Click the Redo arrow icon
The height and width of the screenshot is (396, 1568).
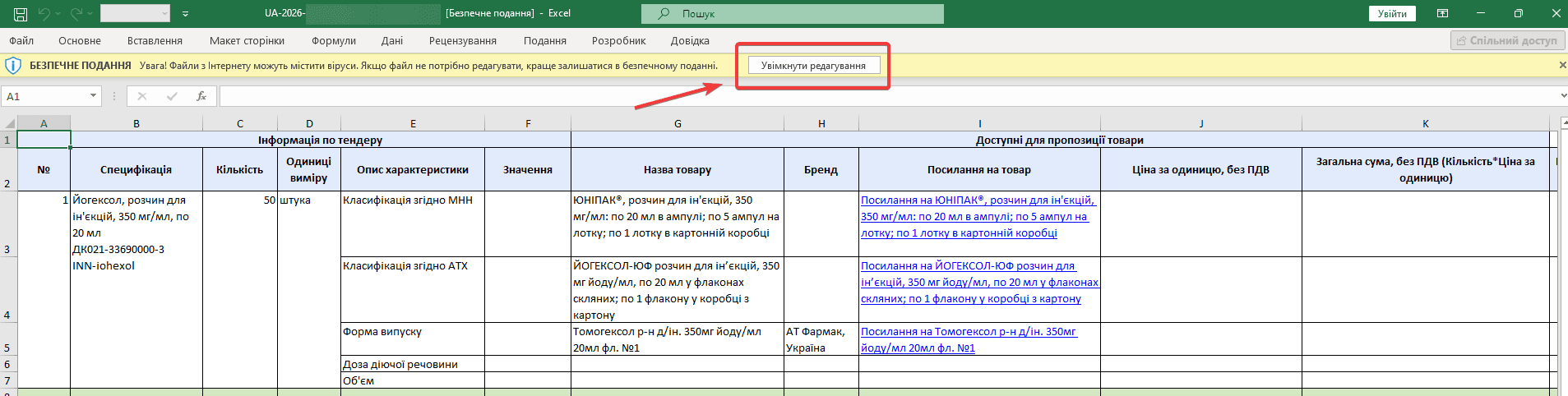point(76,14)
